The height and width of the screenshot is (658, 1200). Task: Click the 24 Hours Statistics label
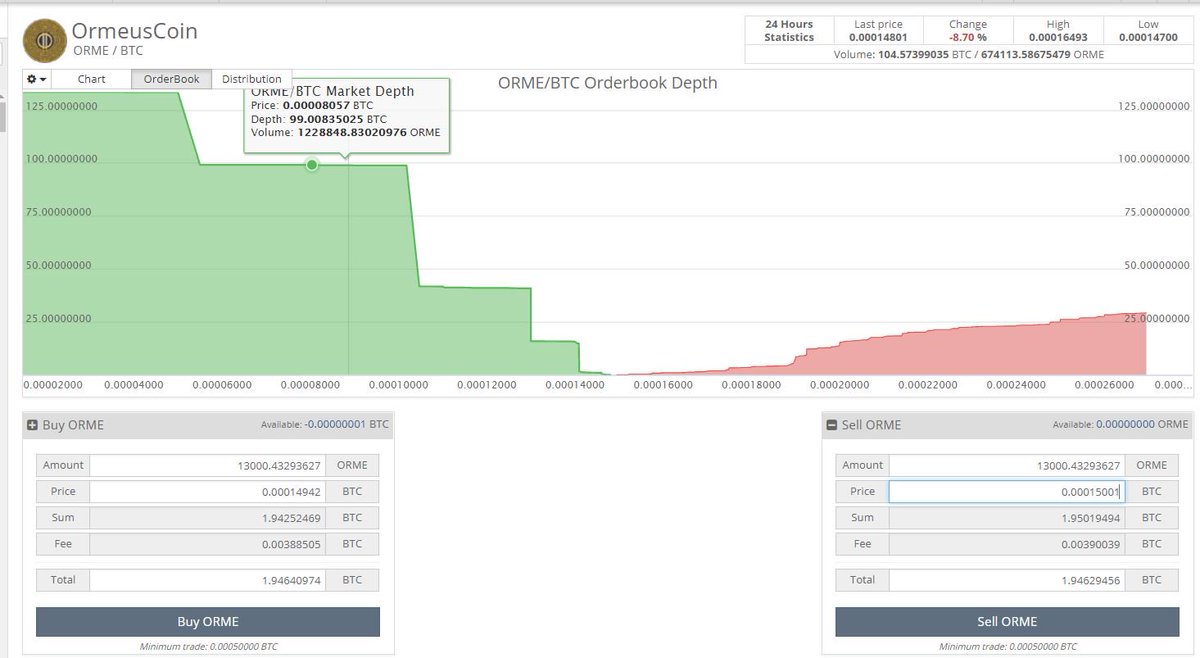pyautogui.click(x=789, y=30)
